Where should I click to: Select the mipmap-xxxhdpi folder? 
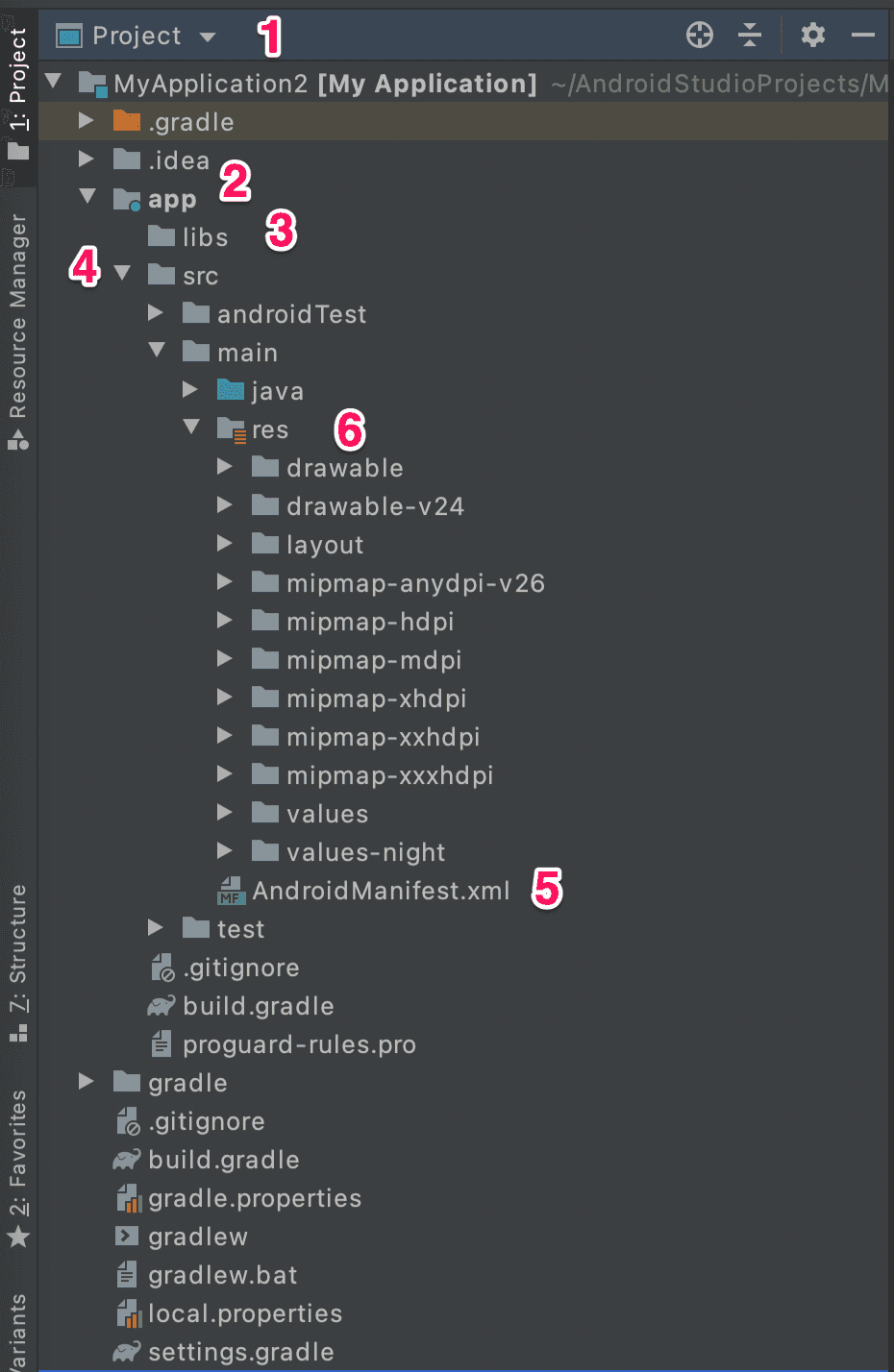tap(388, 775)
